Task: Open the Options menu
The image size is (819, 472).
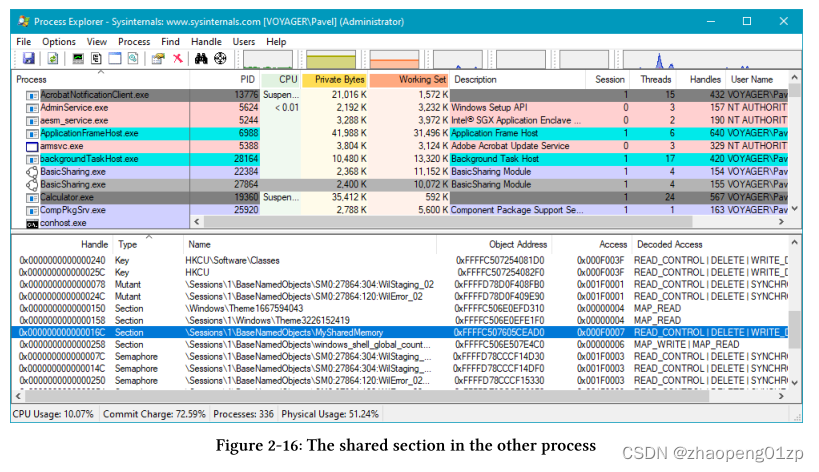Action: tap(58, 42)
